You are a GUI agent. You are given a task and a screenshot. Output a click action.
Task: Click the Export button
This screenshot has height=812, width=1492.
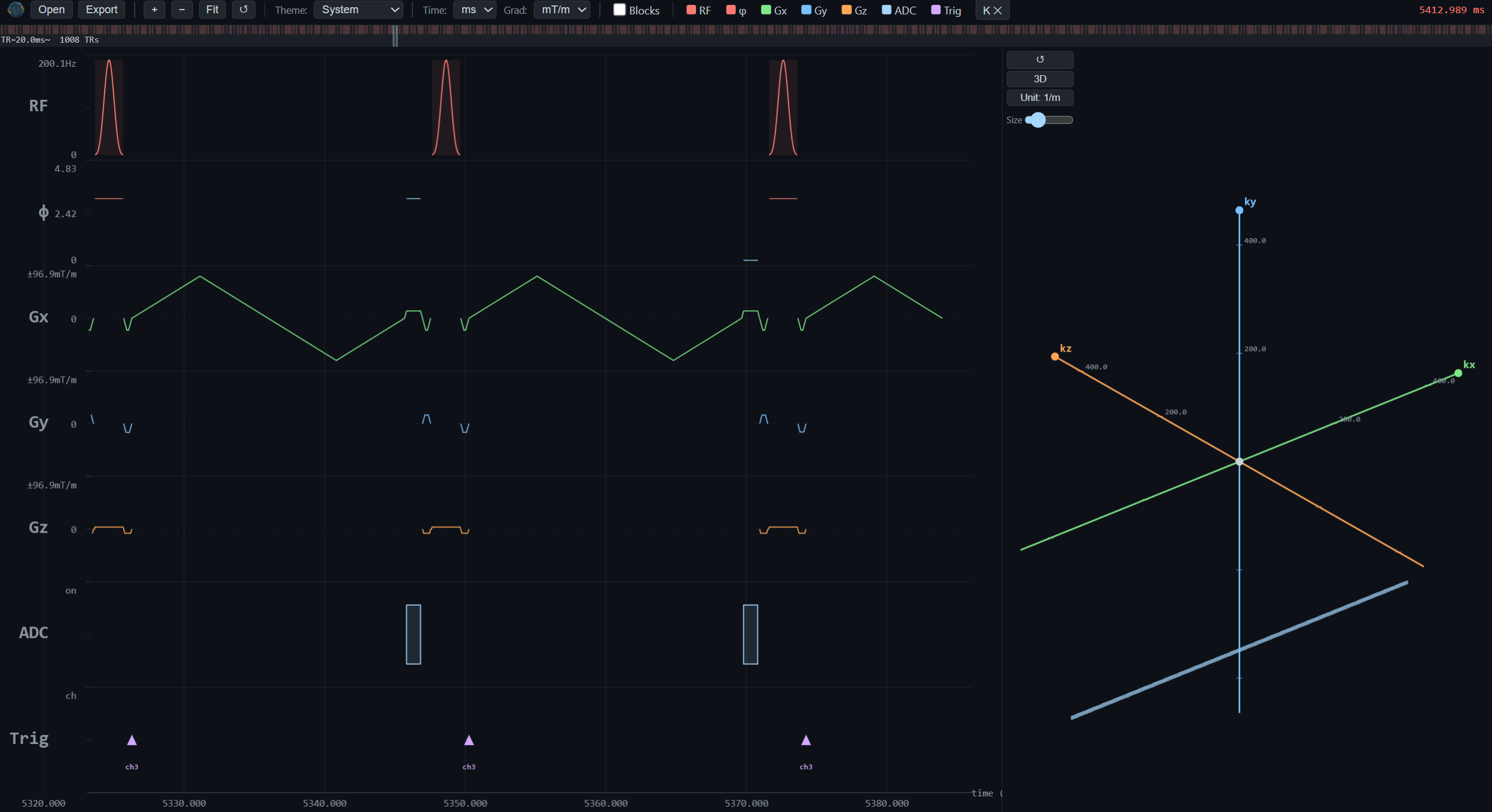coord(102,10)
